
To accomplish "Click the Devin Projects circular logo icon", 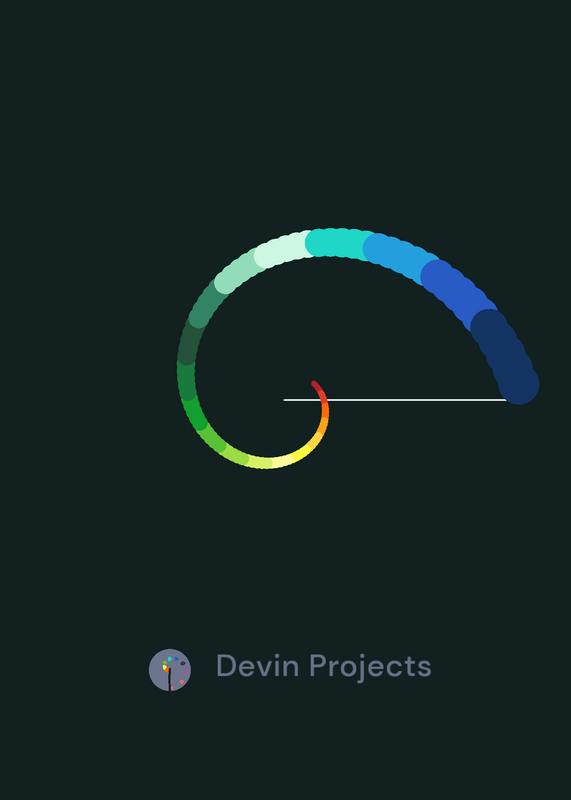I will 170,669.
